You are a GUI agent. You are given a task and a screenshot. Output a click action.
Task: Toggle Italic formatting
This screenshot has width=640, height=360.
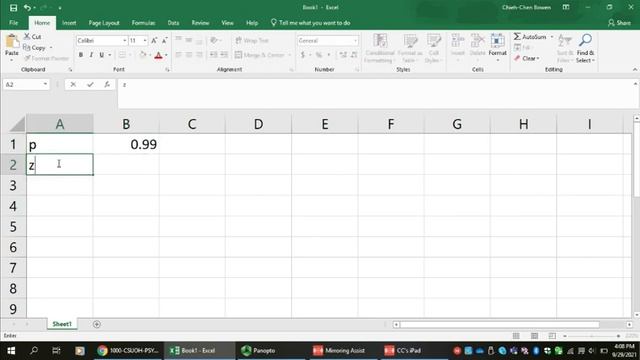tap(91, 55)
